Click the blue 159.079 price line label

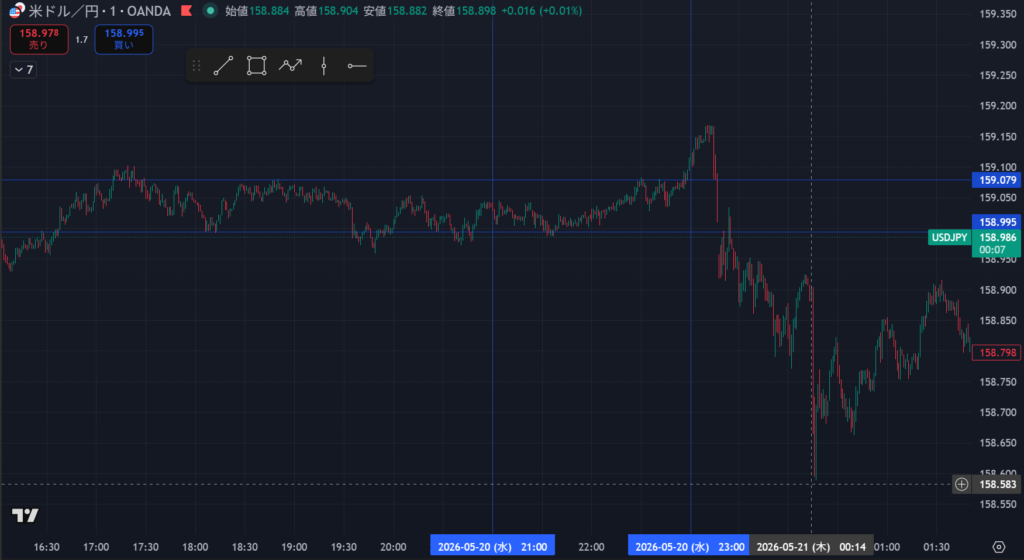(997, 180)
